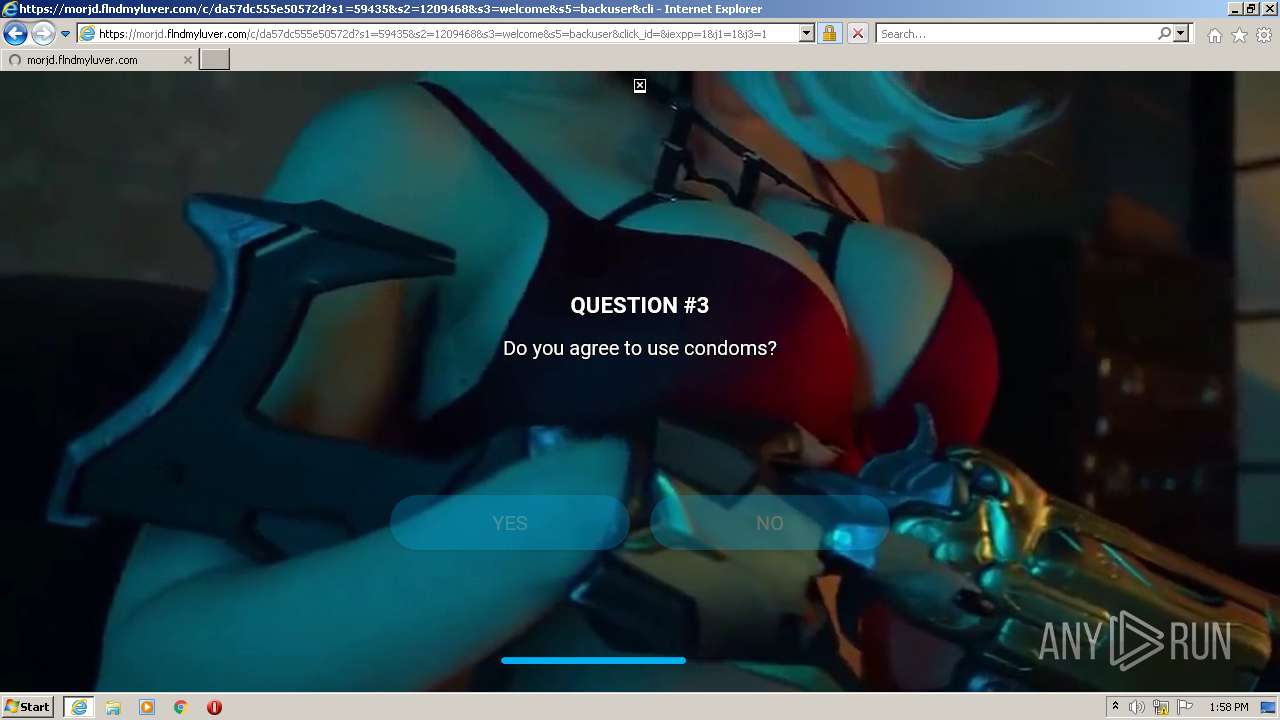Close the overlay with top X icon
The height and width of the screenshot is (720, 1280).
pyautogui.click(x=640, y=86)
